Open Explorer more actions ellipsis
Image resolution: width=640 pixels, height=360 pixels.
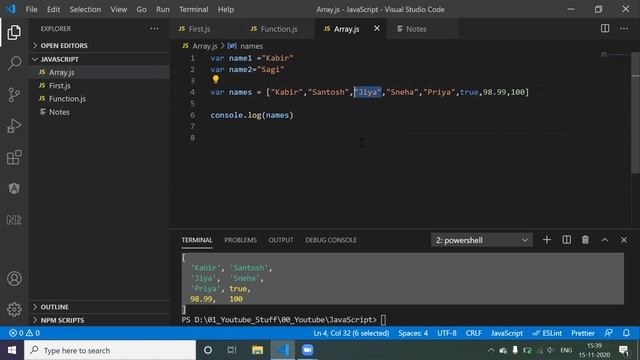(x=154, y=29)
